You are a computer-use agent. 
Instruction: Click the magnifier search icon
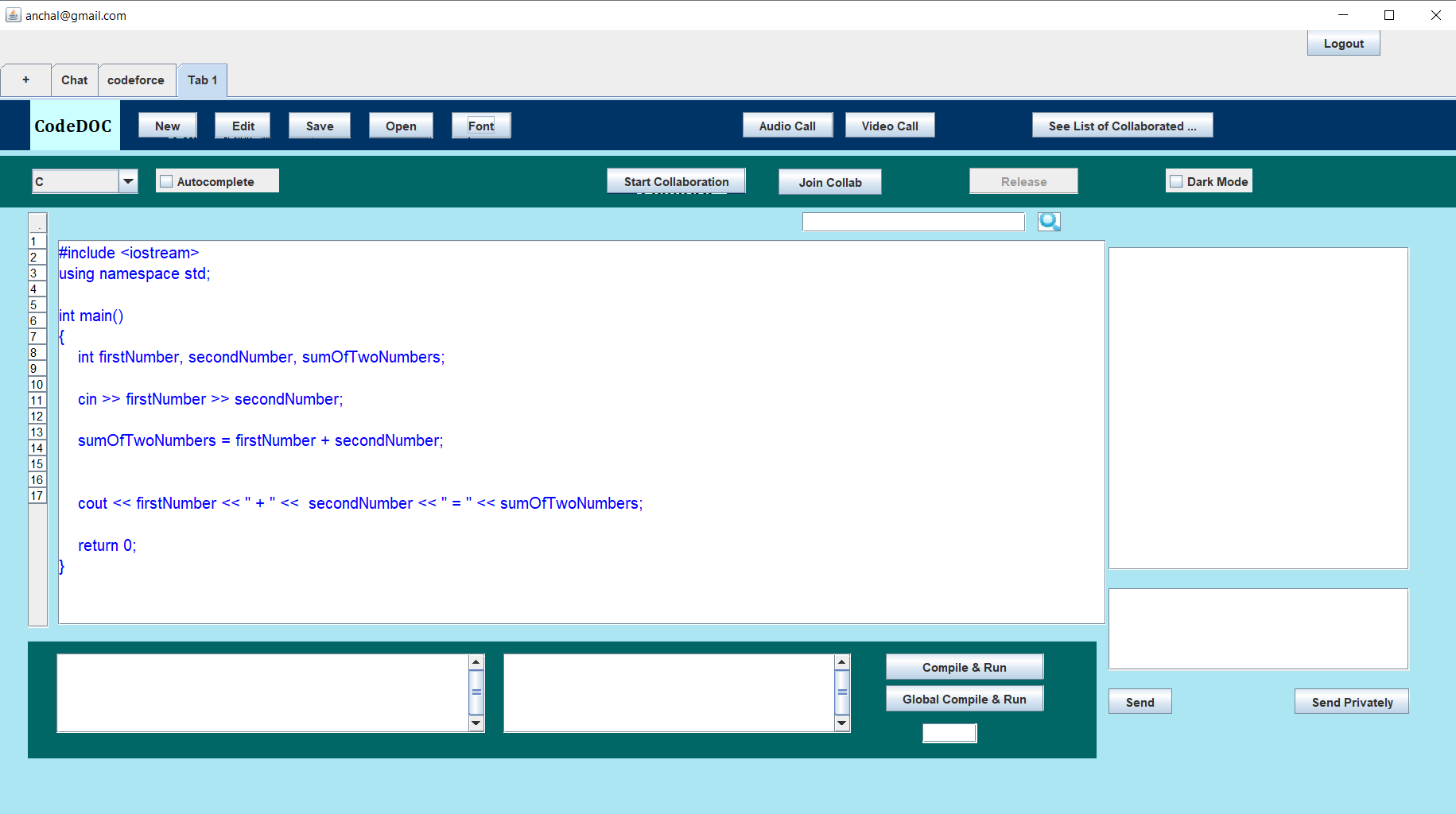pos(1049,222)
